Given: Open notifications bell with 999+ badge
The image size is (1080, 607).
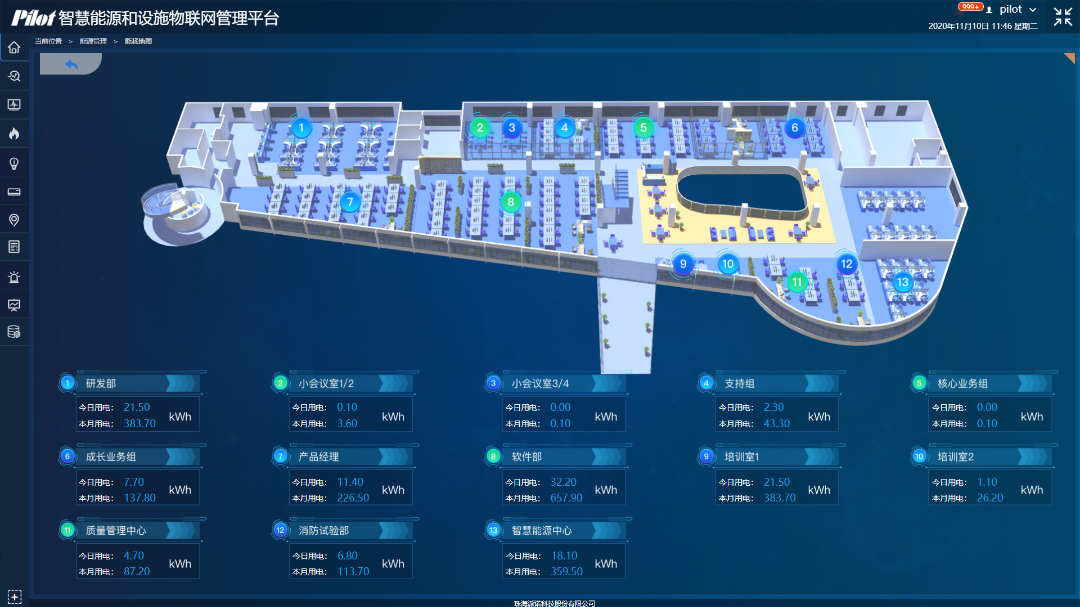Looking at the screenshot, I should pyautogui.click(x=970, y=7).
